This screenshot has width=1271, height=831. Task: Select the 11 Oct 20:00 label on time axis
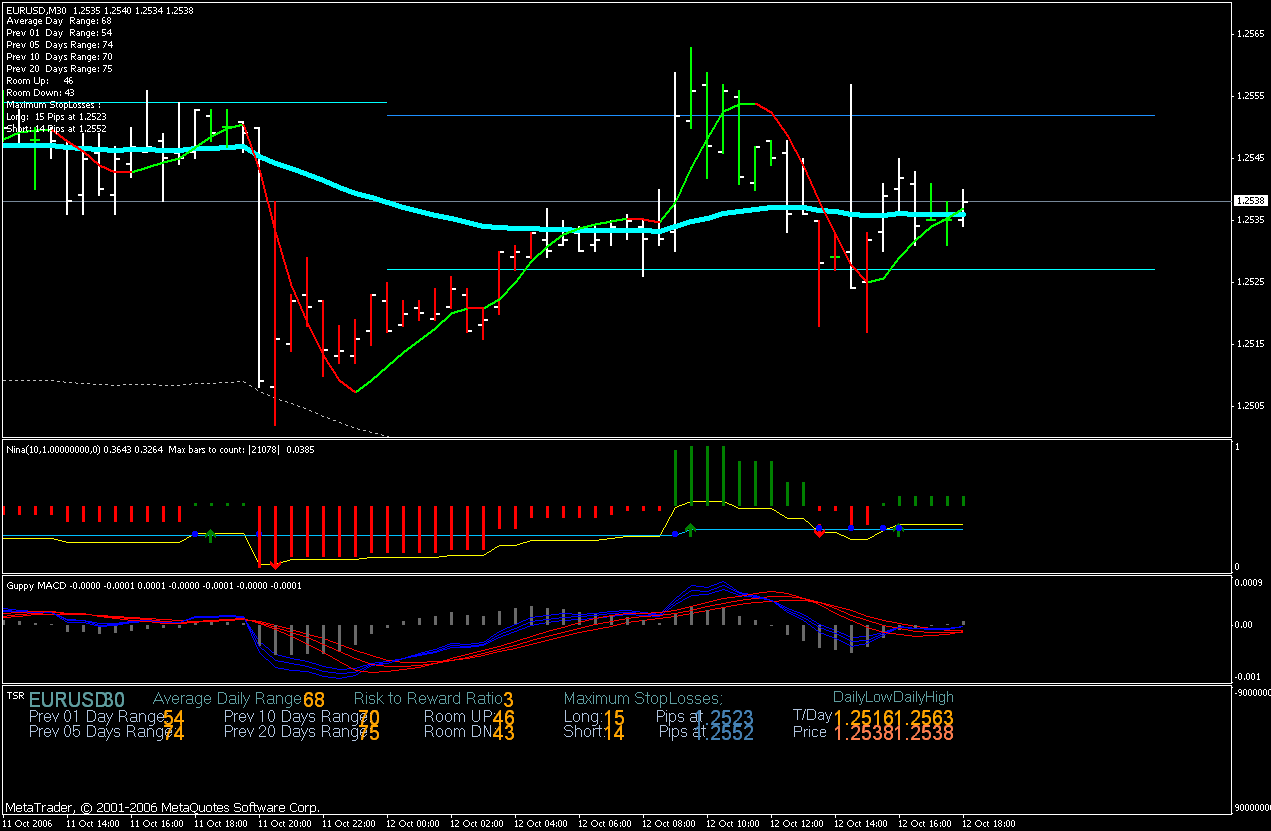pos(286,824)
